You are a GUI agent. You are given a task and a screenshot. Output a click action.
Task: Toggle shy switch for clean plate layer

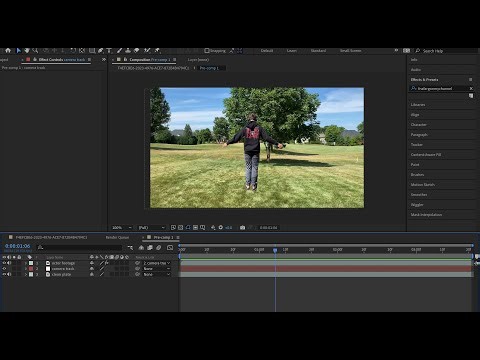coord(92,274)
